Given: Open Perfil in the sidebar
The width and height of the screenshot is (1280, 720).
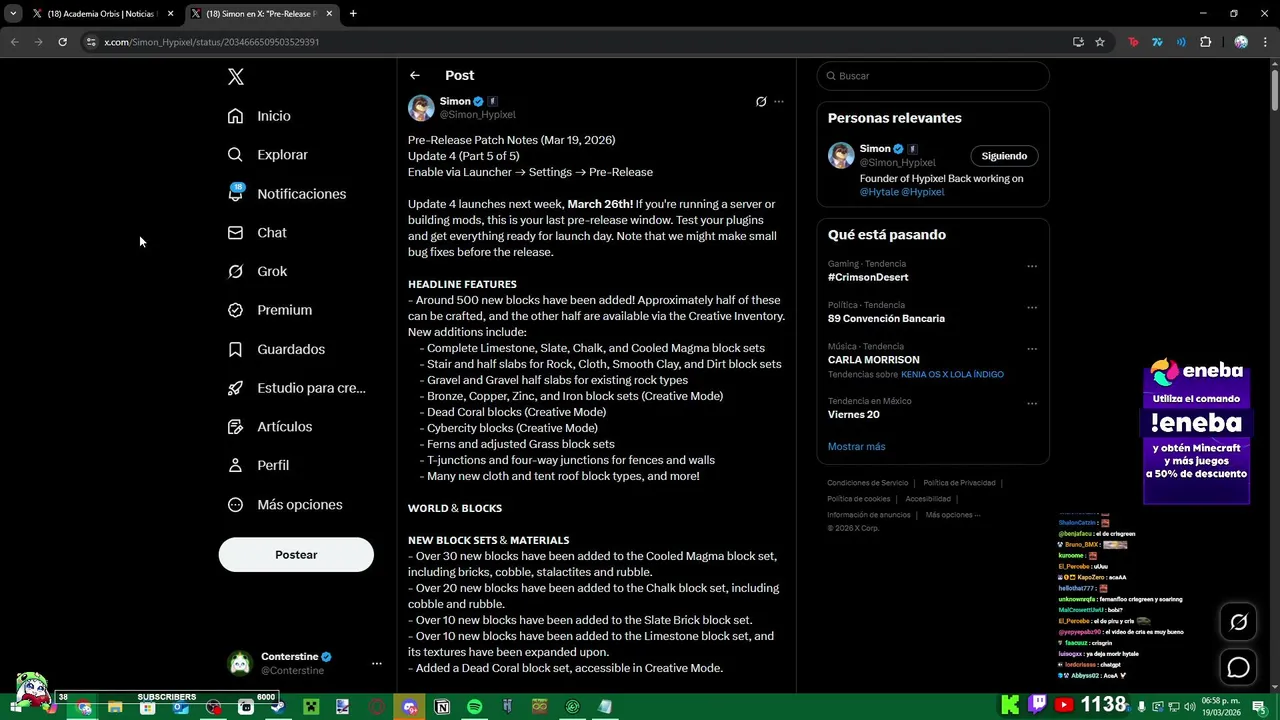Looking at the screenshot, I should click(x=258, y=466).
